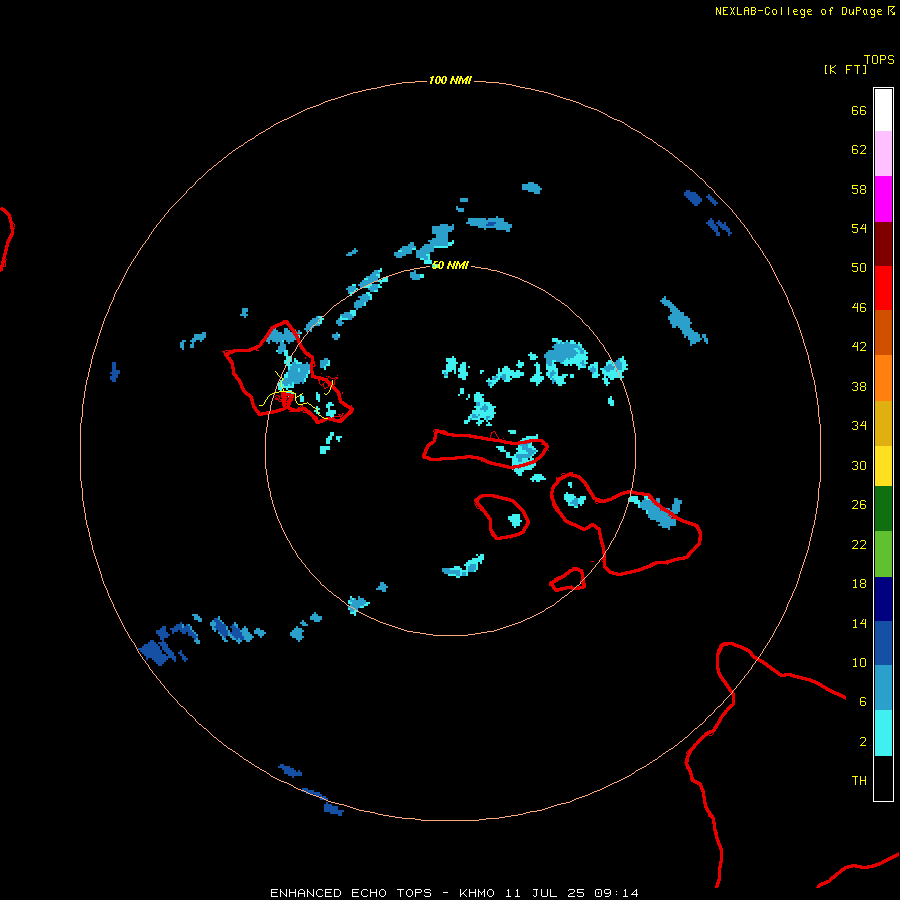Viewport: 900px width, 900px height.
Task: Click the 66 legend value
Action: click(x=859, y=110)
